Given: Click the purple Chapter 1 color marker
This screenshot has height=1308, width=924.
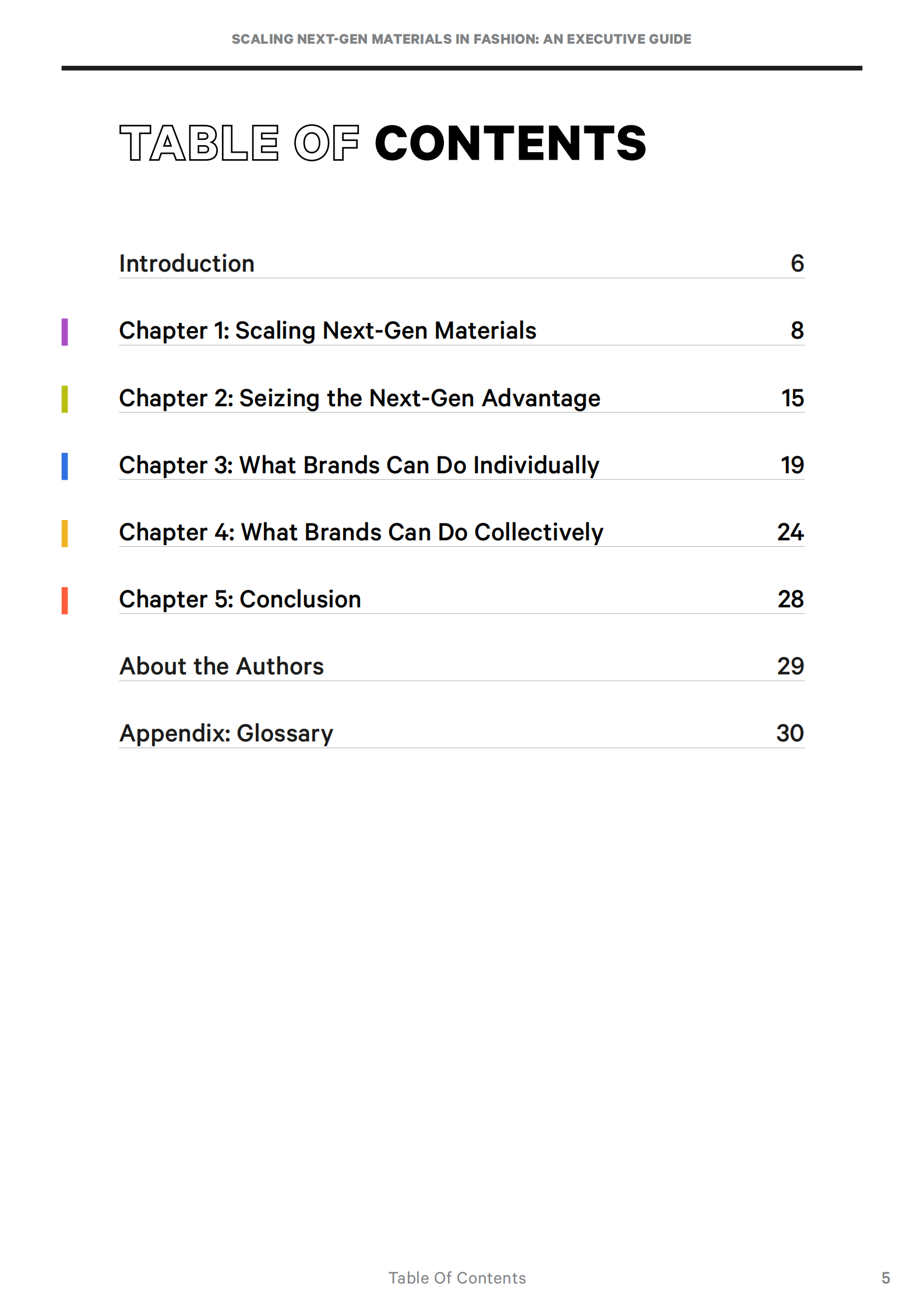Looking at the screenshot, I should [x=65, y=332].
